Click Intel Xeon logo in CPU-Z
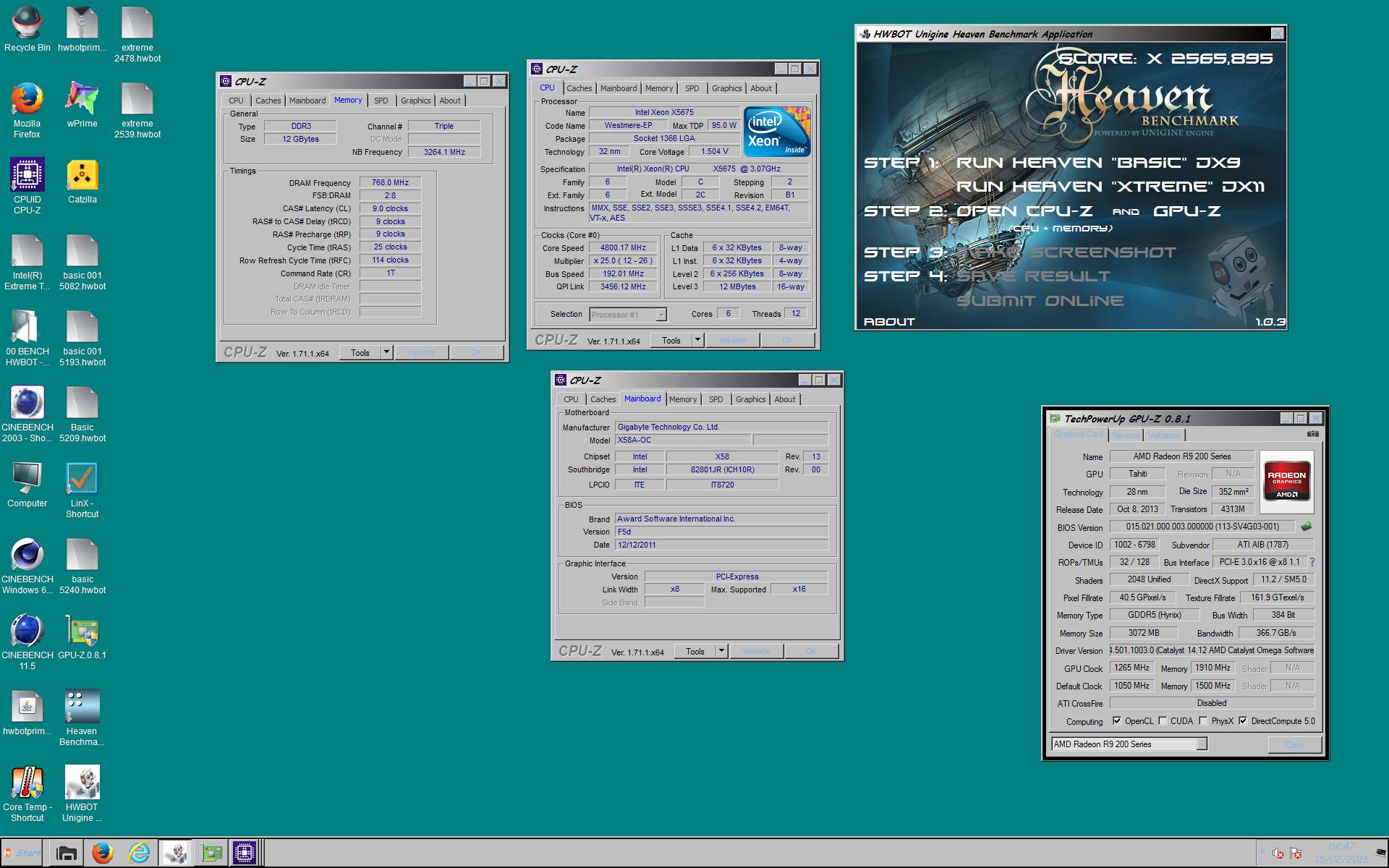 point(777,132)
